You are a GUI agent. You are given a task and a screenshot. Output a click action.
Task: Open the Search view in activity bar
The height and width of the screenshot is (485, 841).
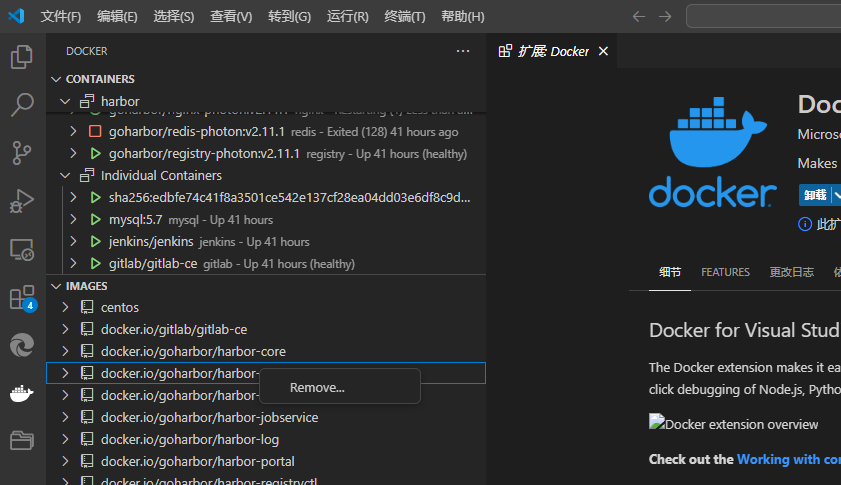21,105
